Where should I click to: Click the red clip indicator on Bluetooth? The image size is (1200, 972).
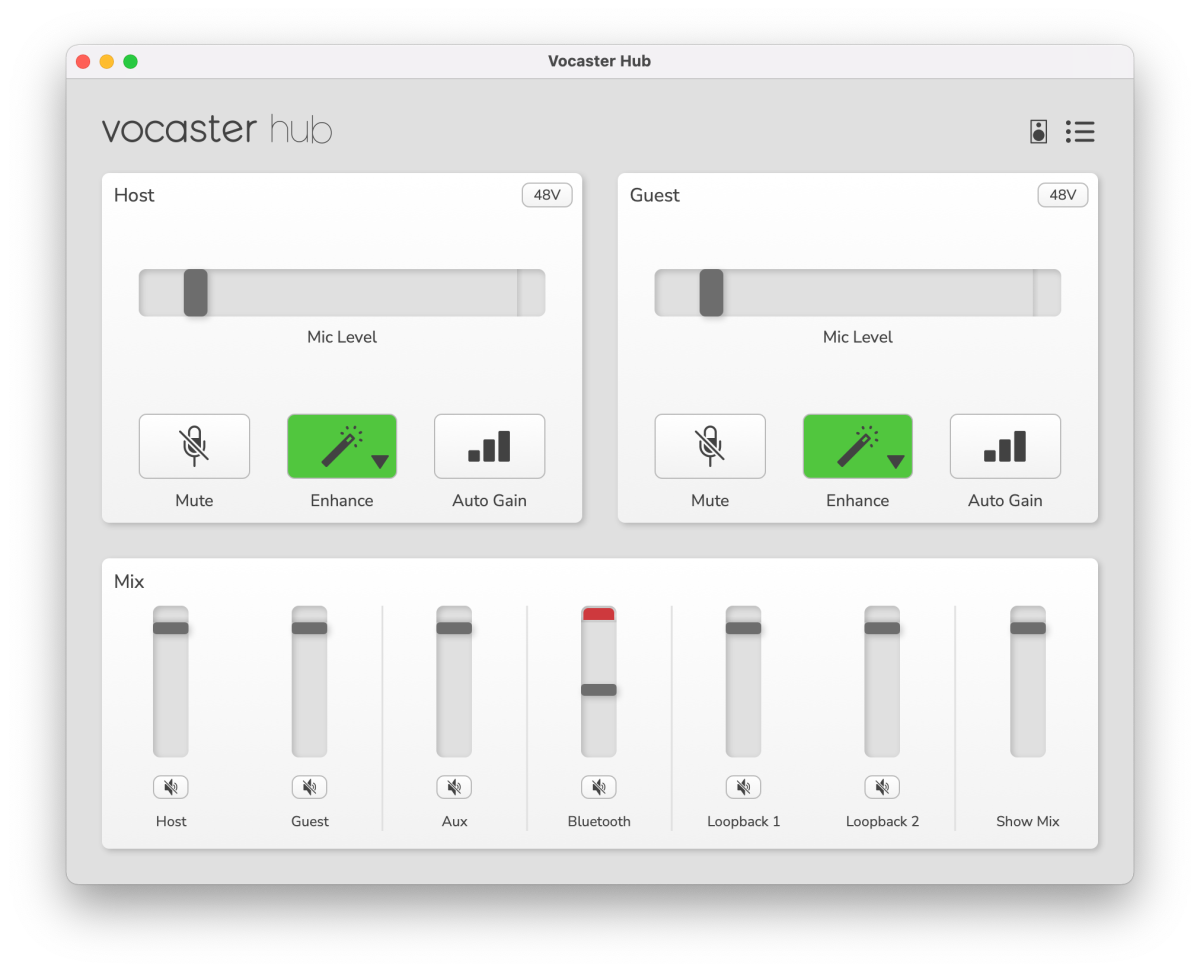599,613
